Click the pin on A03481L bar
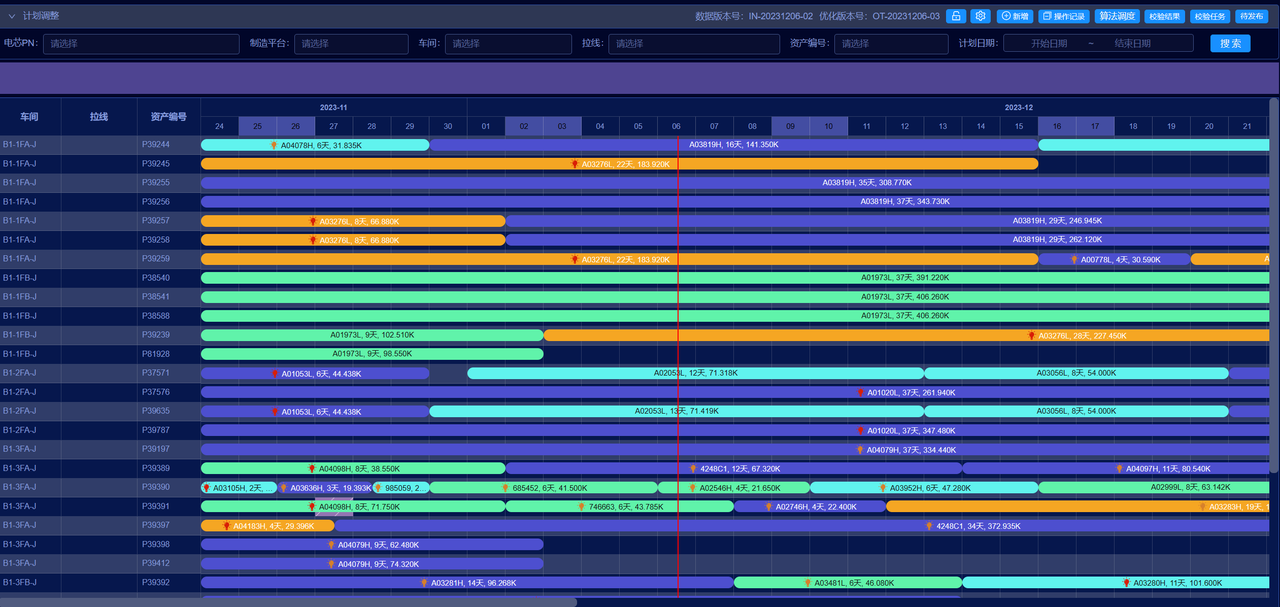 pos(807,582)
